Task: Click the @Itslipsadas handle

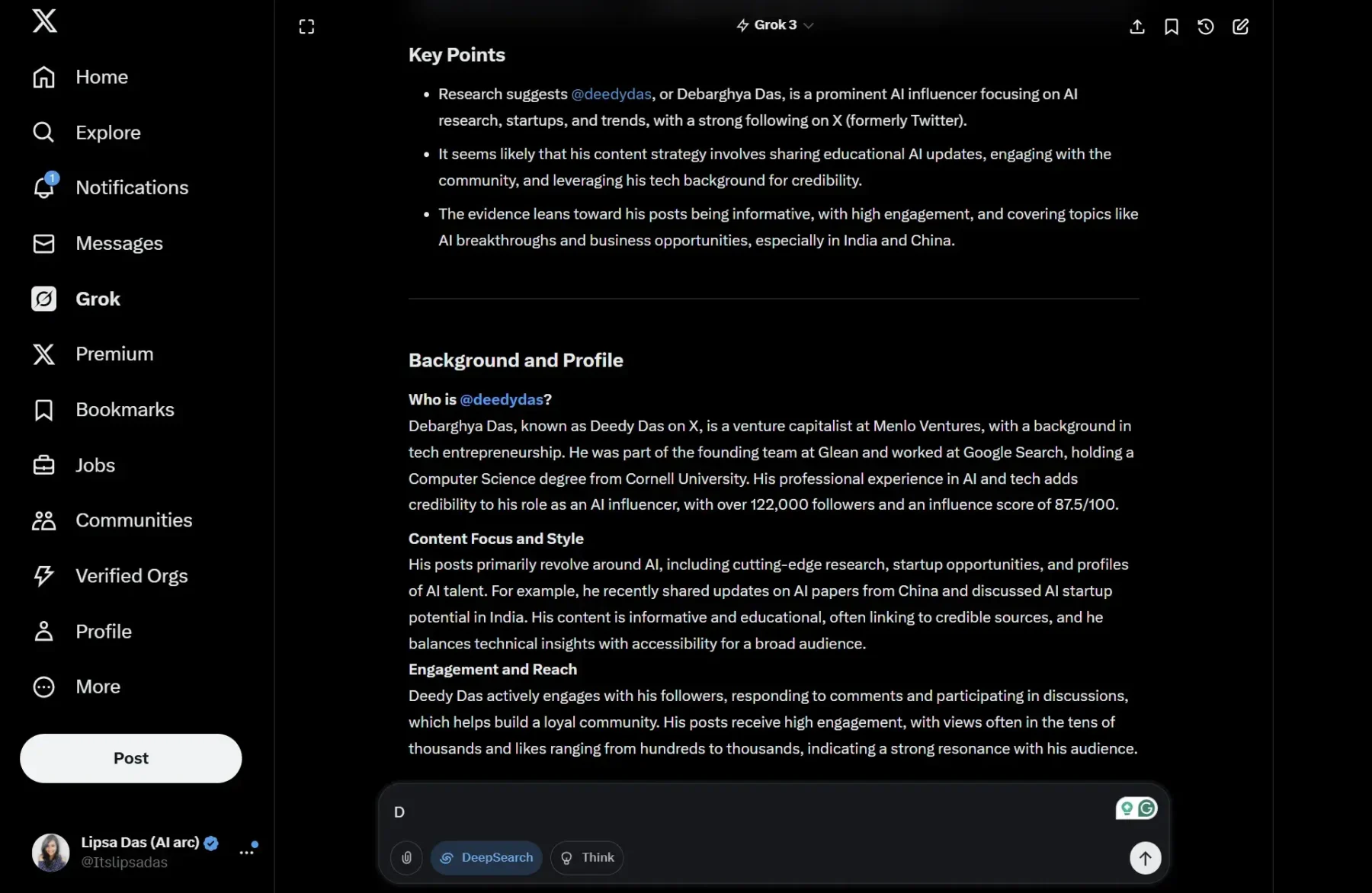Action: click(124, 863)
